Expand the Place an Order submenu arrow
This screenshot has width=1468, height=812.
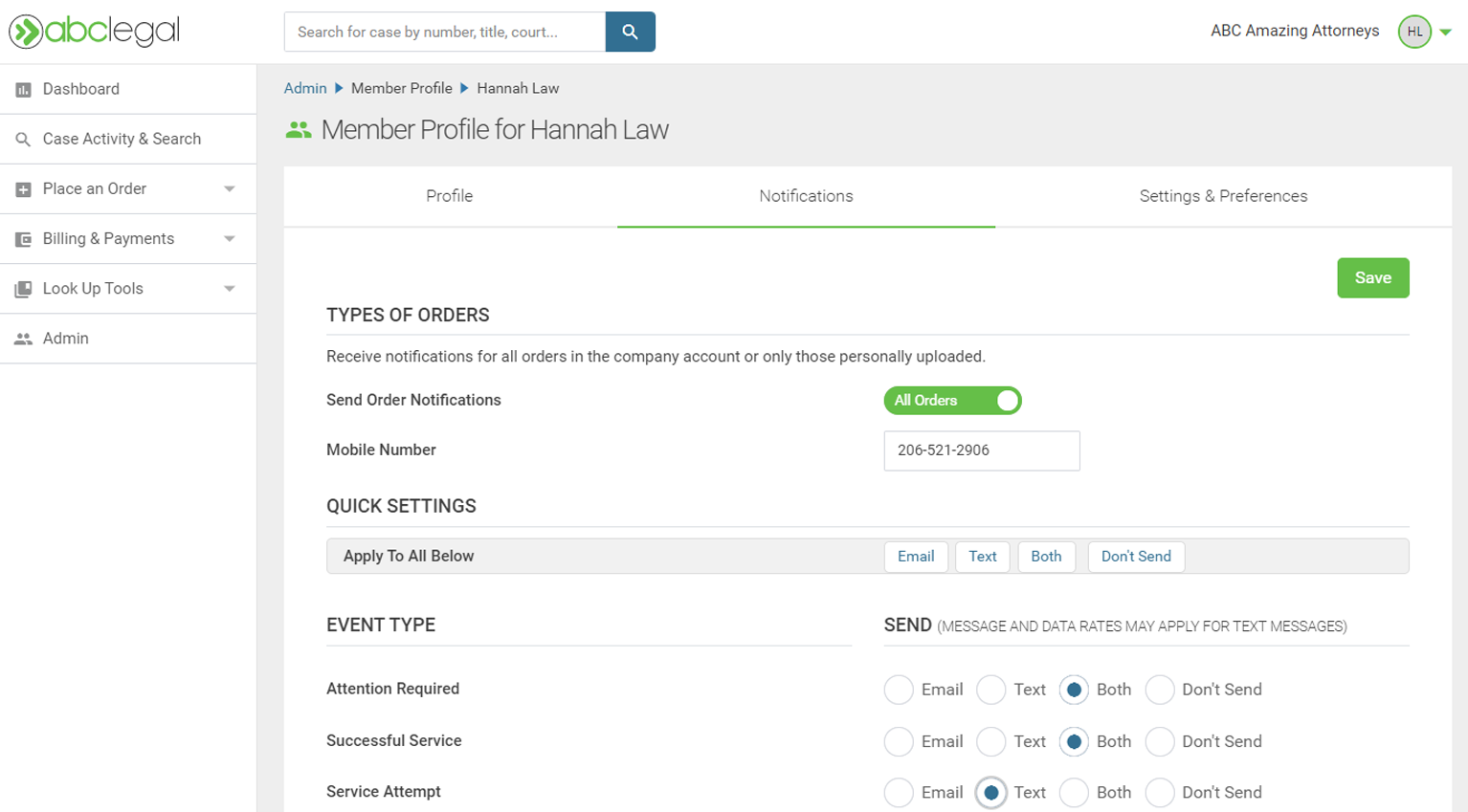tap(230, 189)
